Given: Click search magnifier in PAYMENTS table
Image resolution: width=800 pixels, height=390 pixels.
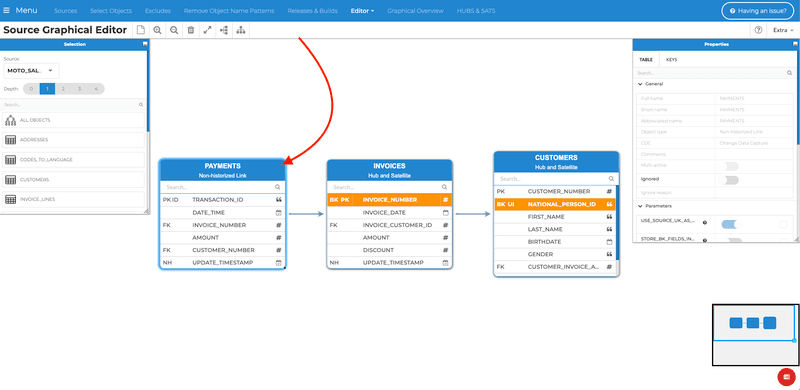Looking at the screenshot, I should coord(278,187).
